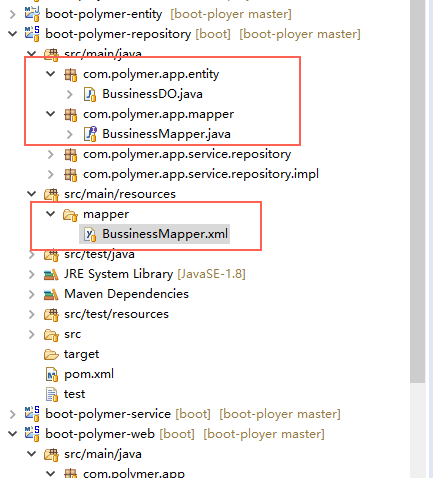Expand JRE System Library node

click(31, 274)
